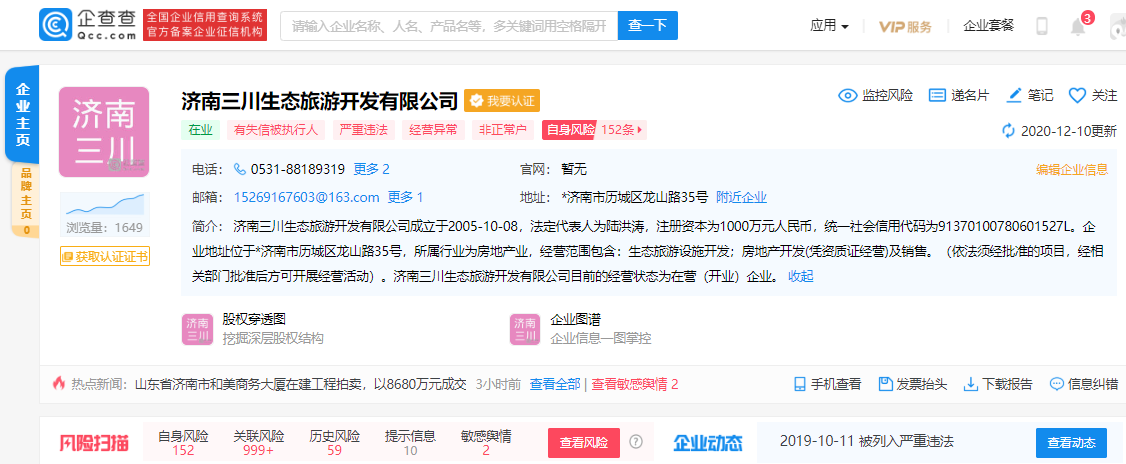This screenshot has height=464, width=1126.
Task: Click the 下载报告 download icon
Action: [970, 384]
